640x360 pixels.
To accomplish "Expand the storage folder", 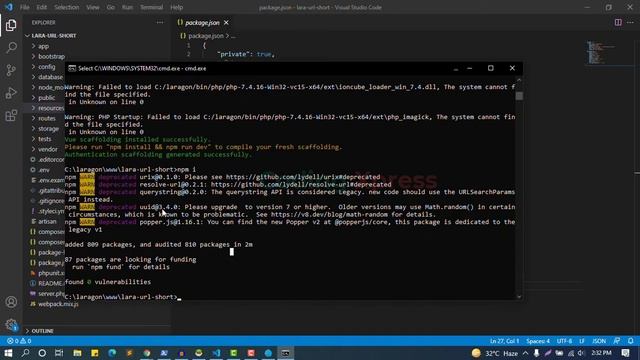I will coord(48,129).
